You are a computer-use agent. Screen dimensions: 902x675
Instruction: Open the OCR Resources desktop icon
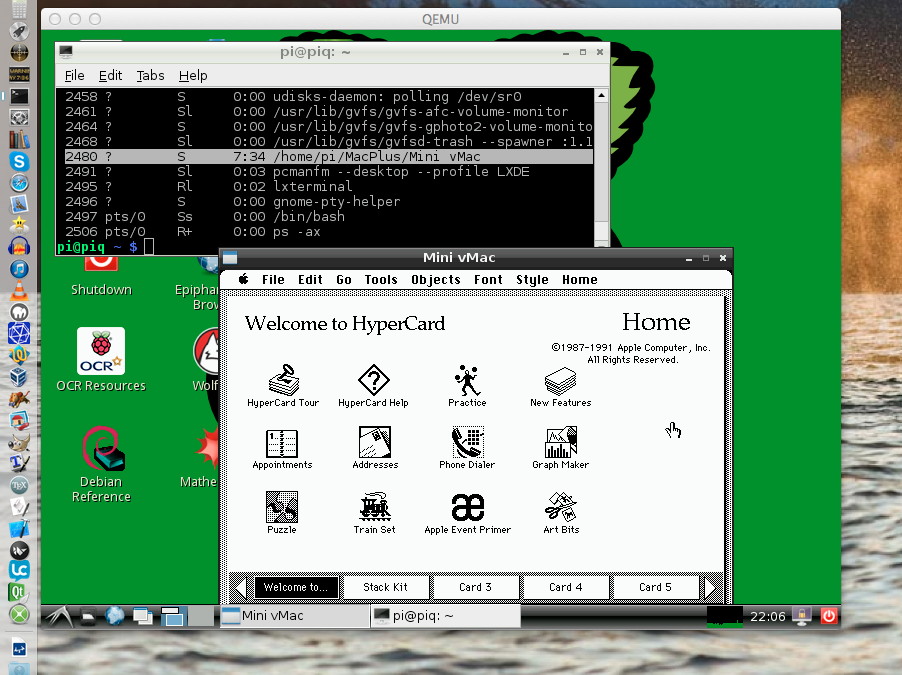tap(101, 352)
